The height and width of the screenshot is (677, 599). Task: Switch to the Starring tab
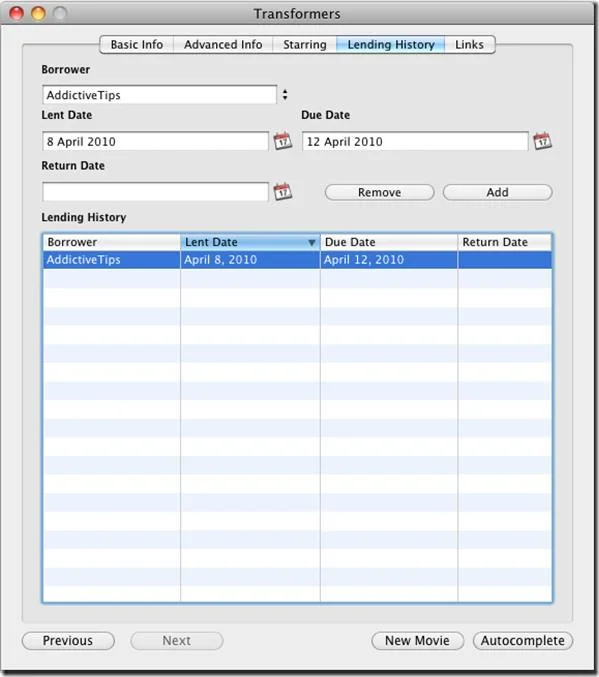click(x=304, y=44)
